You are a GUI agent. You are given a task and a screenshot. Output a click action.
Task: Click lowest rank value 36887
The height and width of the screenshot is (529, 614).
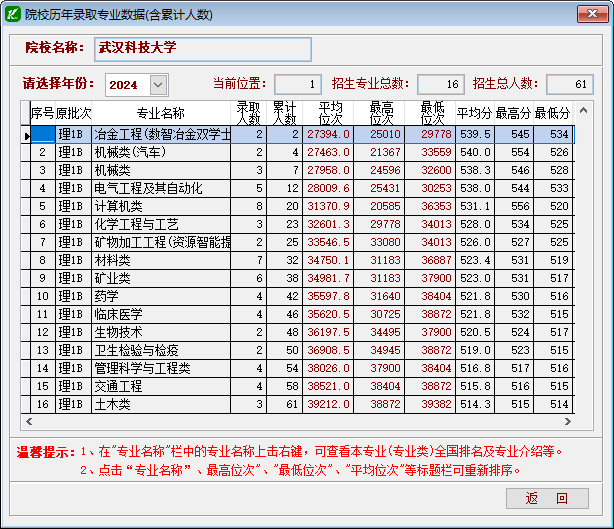click(430, 260)
